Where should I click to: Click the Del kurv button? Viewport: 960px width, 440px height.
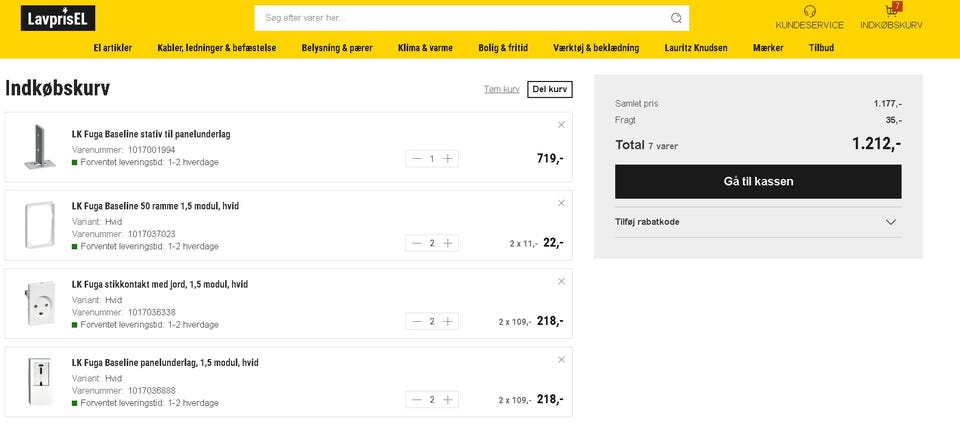[550, 89]
